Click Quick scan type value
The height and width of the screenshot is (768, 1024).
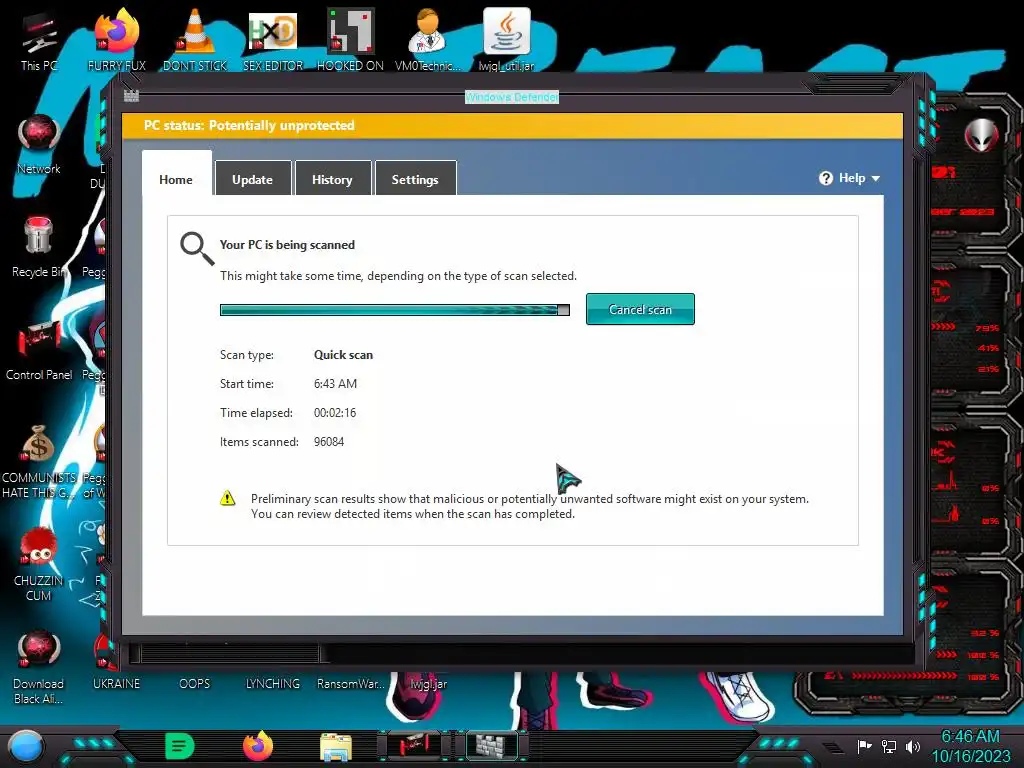click(x=344, y=355)
